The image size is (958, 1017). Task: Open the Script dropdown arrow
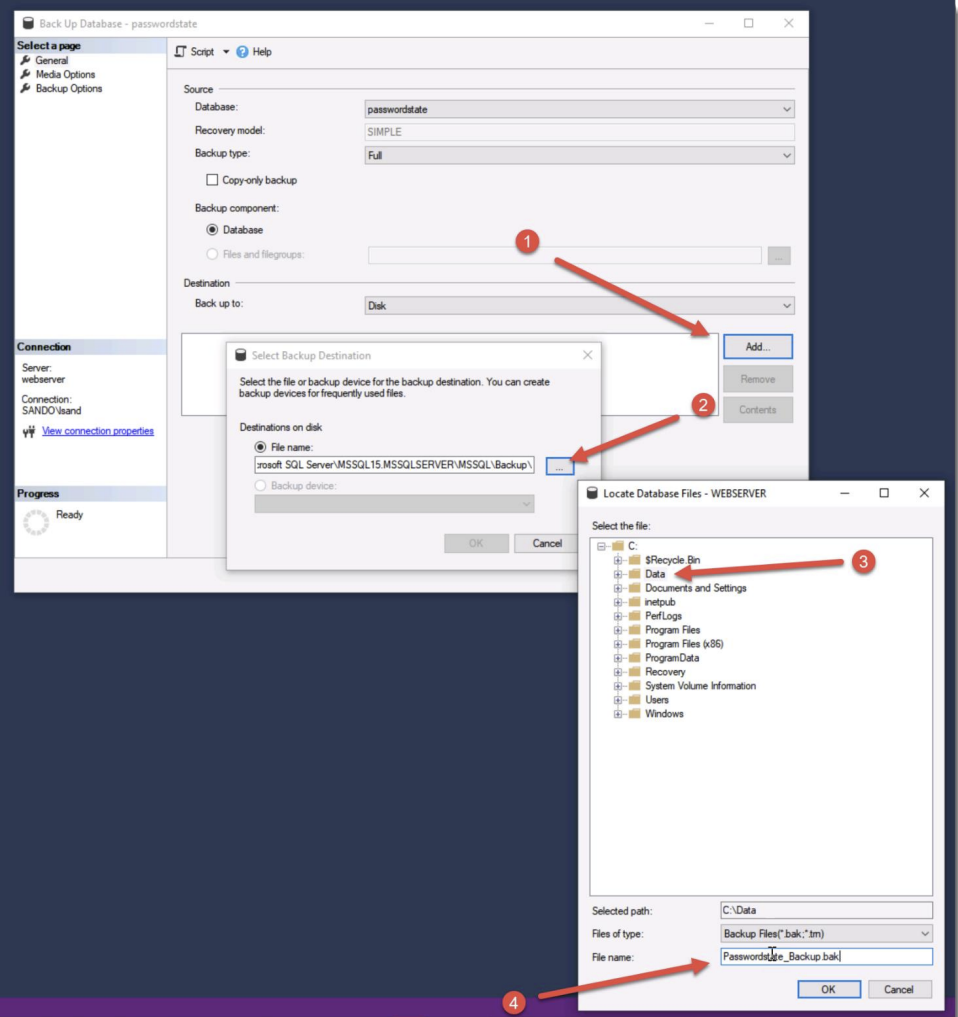coord(226,51)
